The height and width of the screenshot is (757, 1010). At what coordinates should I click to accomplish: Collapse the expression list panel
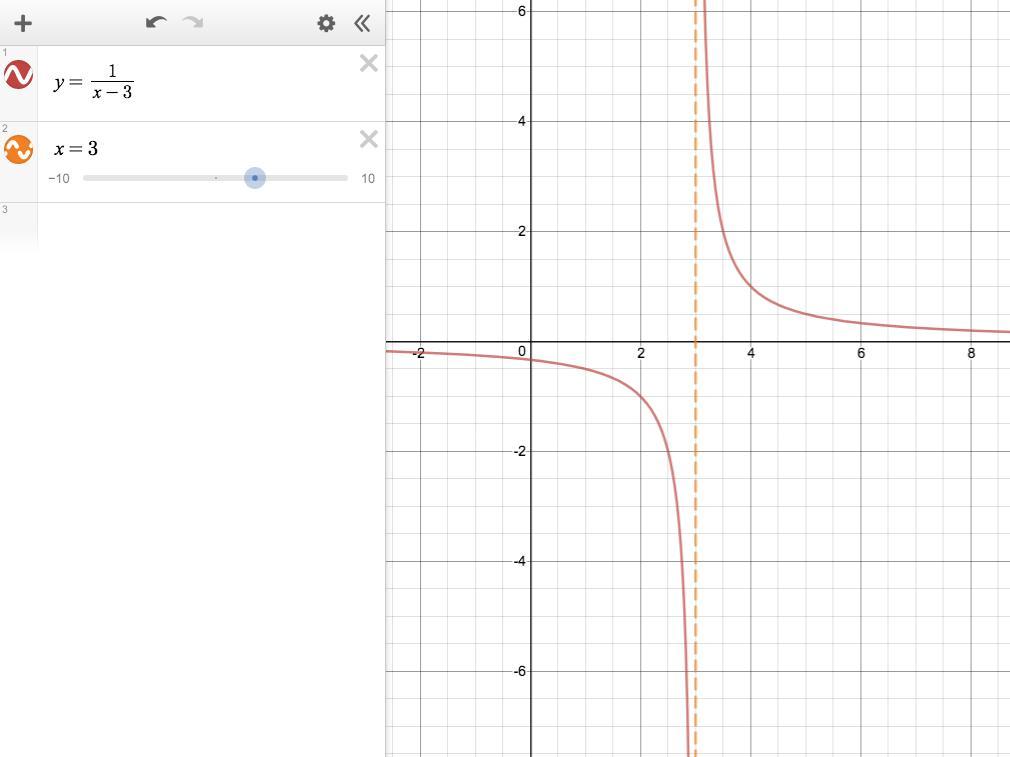coord(362,24)
